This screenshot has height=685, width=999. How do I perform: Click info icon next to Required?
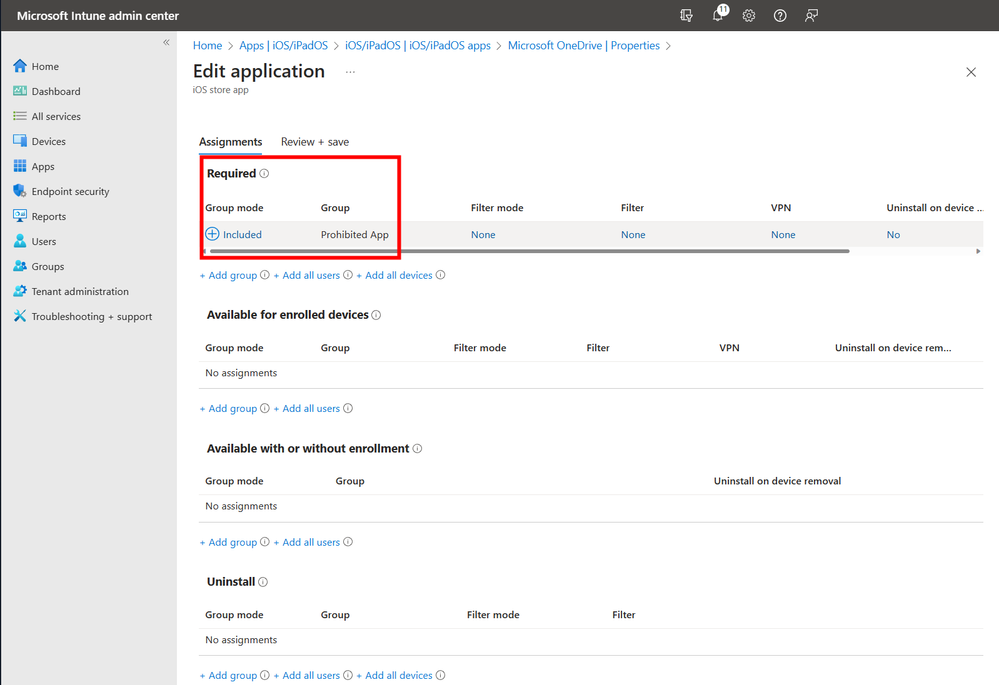pyautogui.click(x=264, y=173)
